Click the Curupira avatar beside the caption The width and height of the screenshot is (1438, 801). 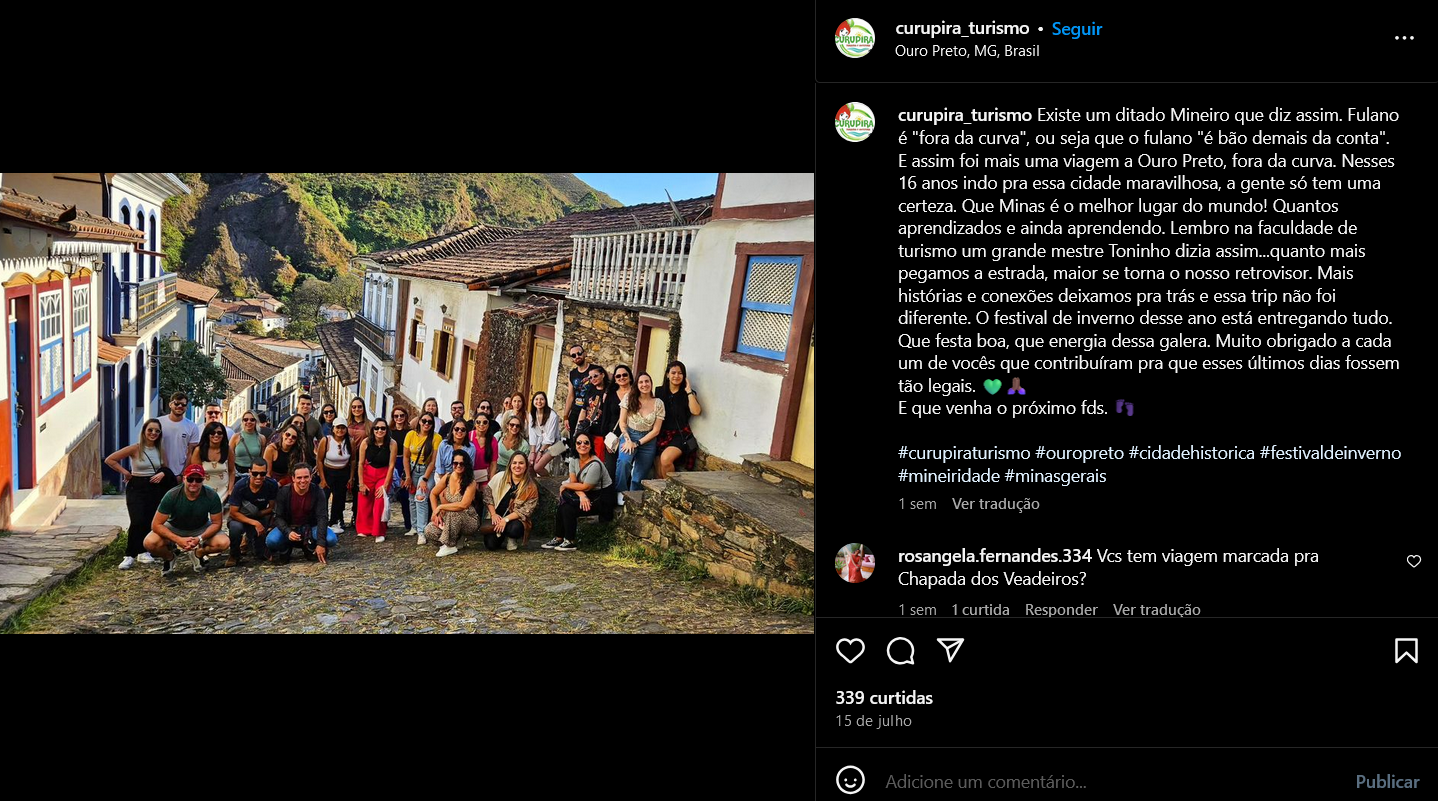tap(855, 122)
